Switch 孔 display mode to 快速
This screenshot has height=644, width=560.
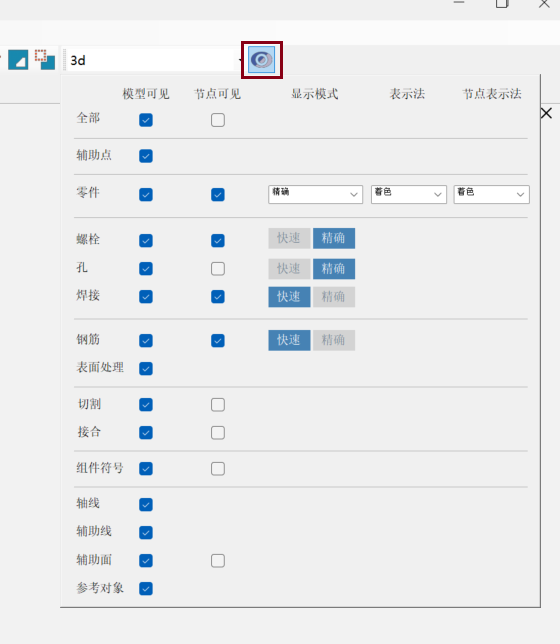coord(289,269)
